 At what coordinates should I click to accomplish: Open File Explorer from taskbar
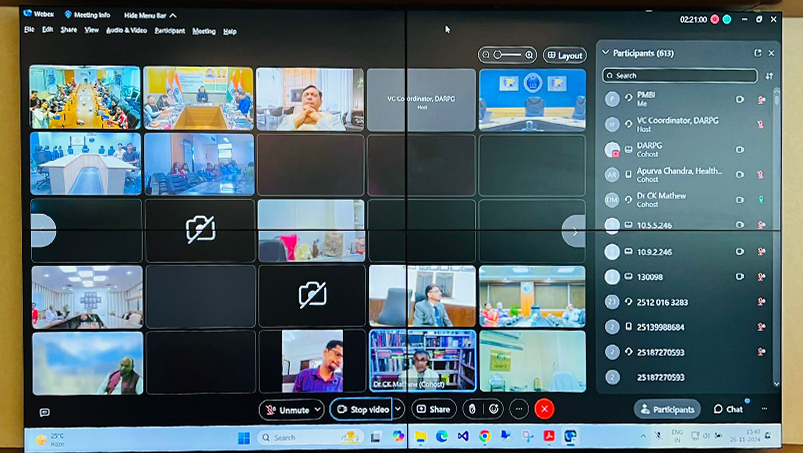(420, 436)
